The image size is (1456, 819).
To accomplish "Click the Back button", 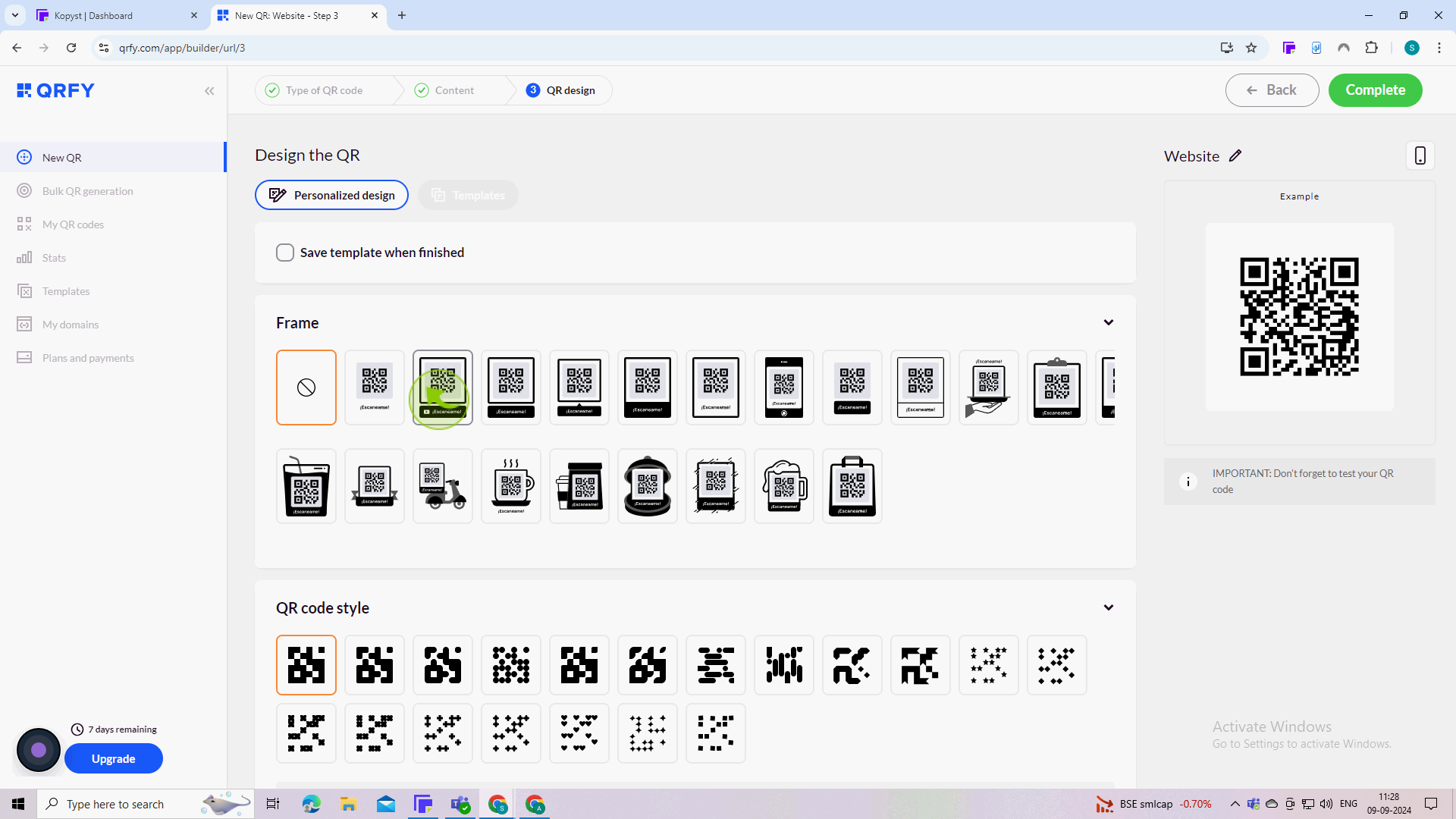I will tap(1272, 90).
